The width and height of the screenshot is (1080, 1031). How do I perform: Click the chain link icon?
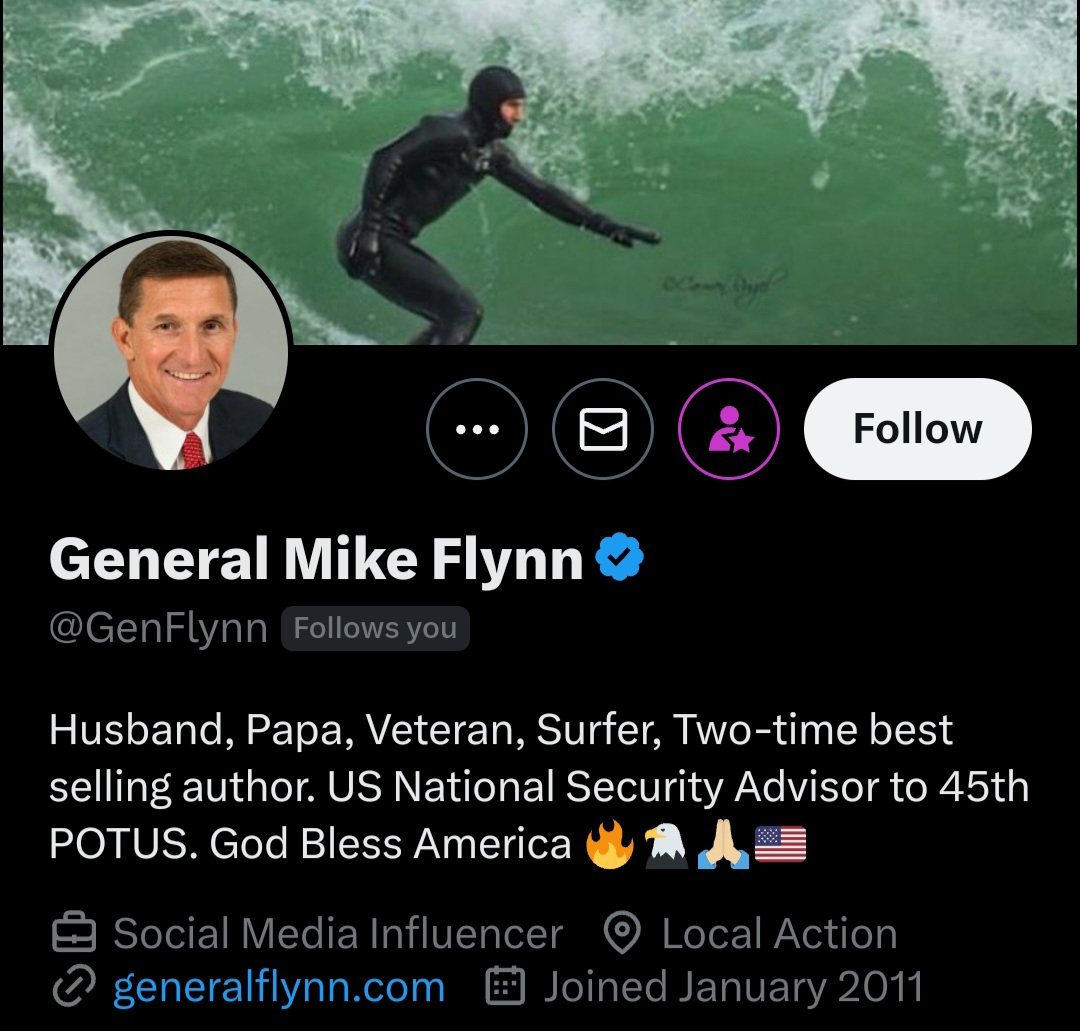pos(74,988)
